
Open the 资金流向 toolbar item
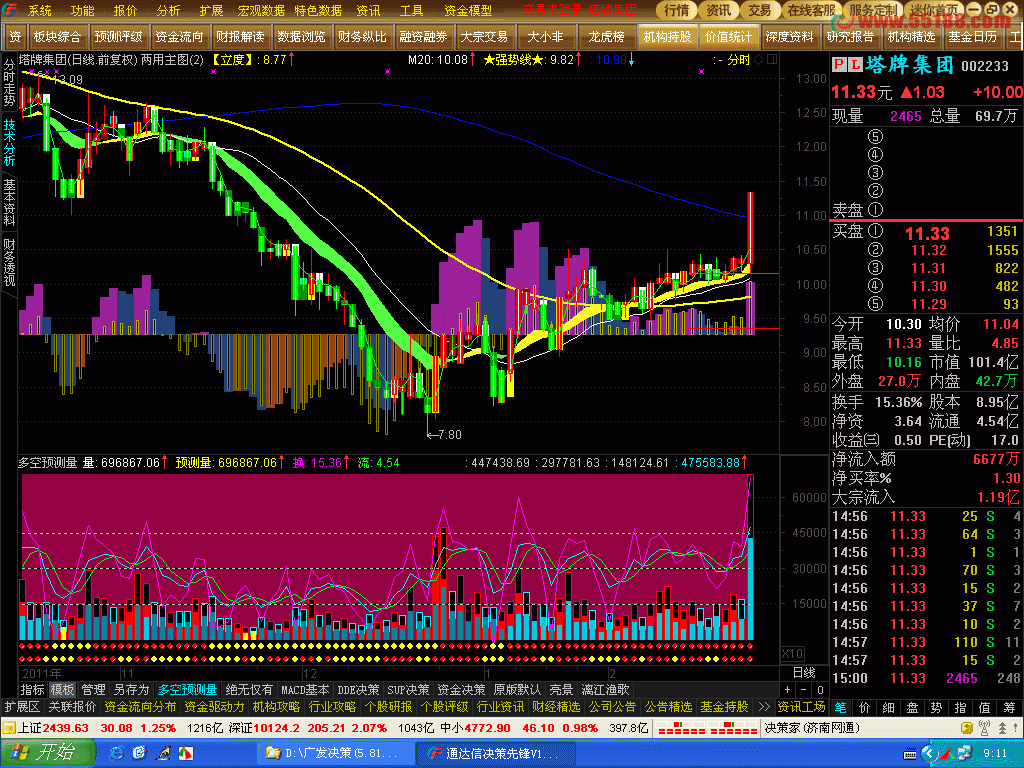[x=180, y=37]
